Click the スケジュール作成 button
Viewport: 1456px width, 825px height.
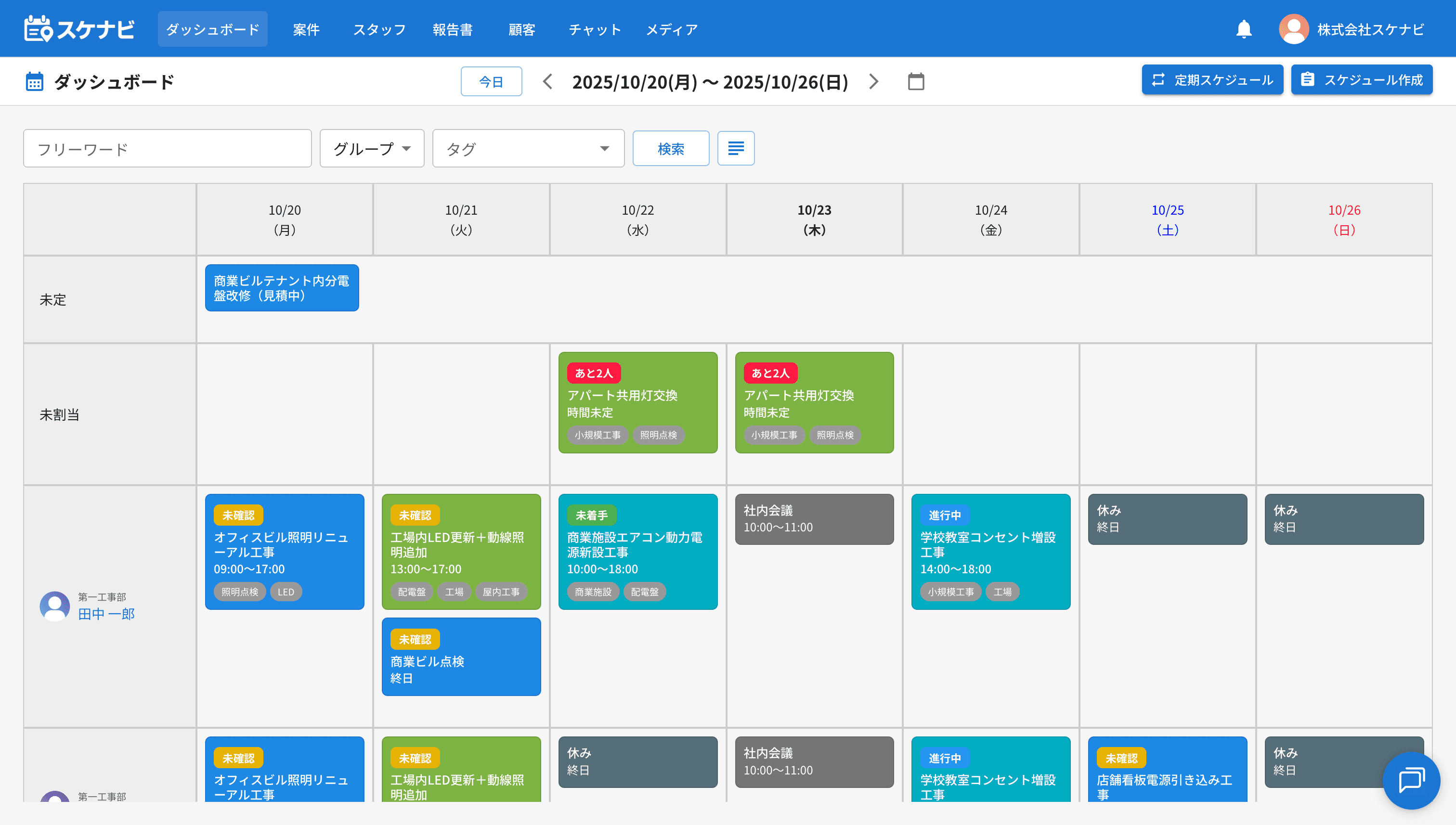[x=1361, y=80]
